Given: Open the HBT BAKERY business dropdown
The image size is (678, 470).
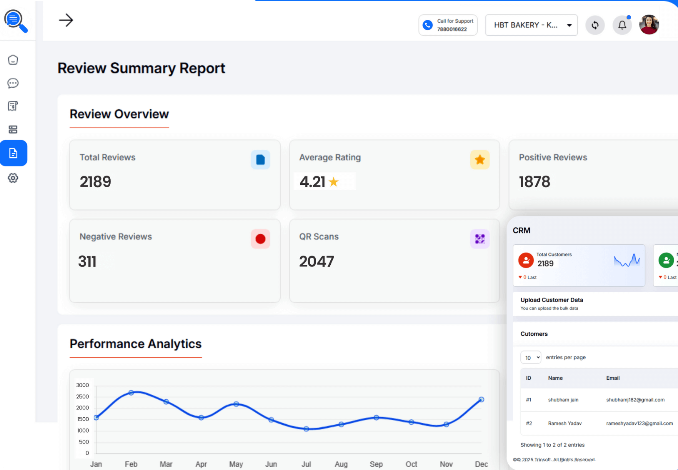Looking at the screenshot, I should point(531,25).
